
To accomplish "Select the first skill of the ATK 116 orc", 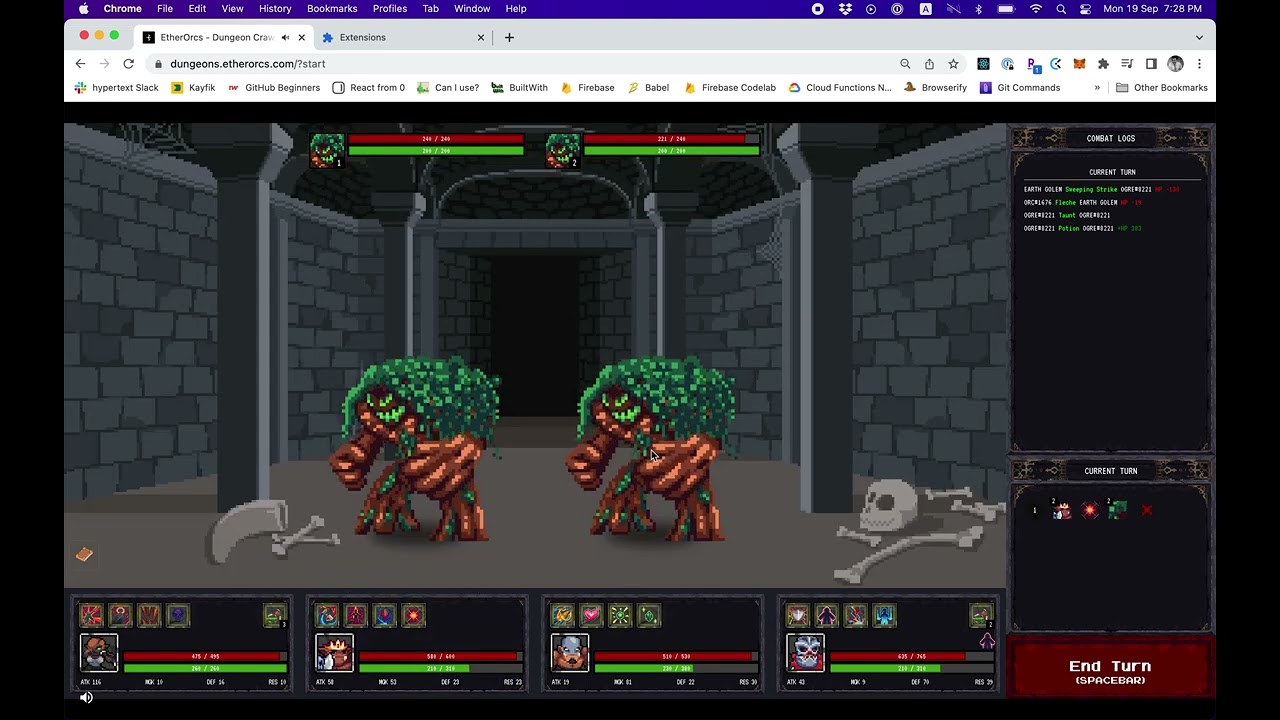I will tap(91, 615).
